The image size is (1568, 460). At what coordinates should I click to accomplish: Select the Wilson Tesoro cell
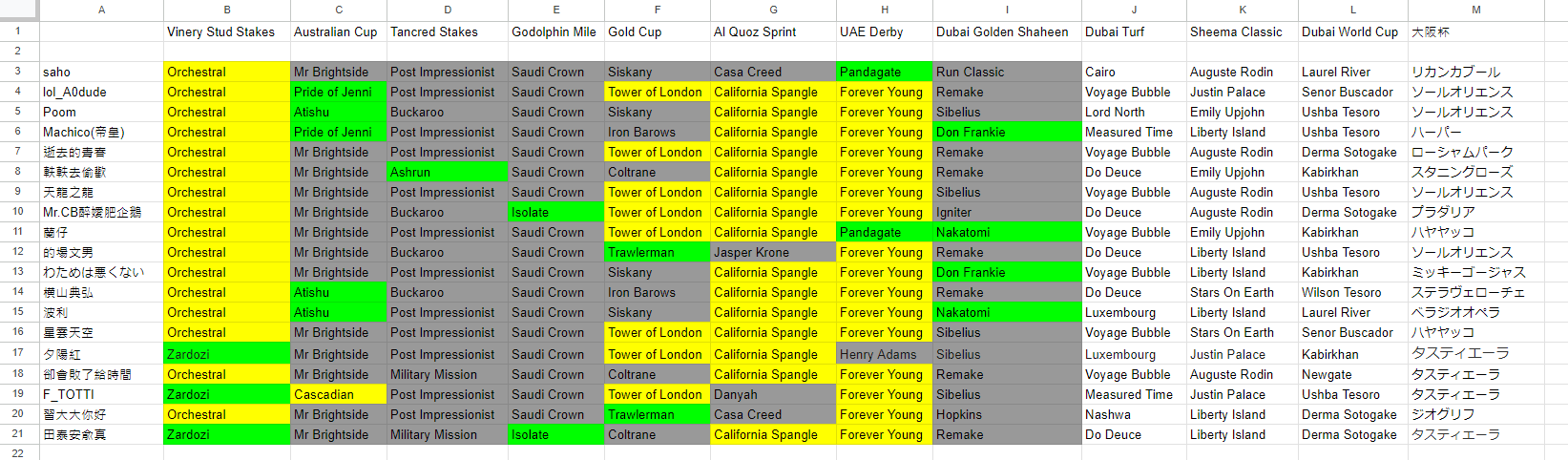click(x=1352, y=292)
